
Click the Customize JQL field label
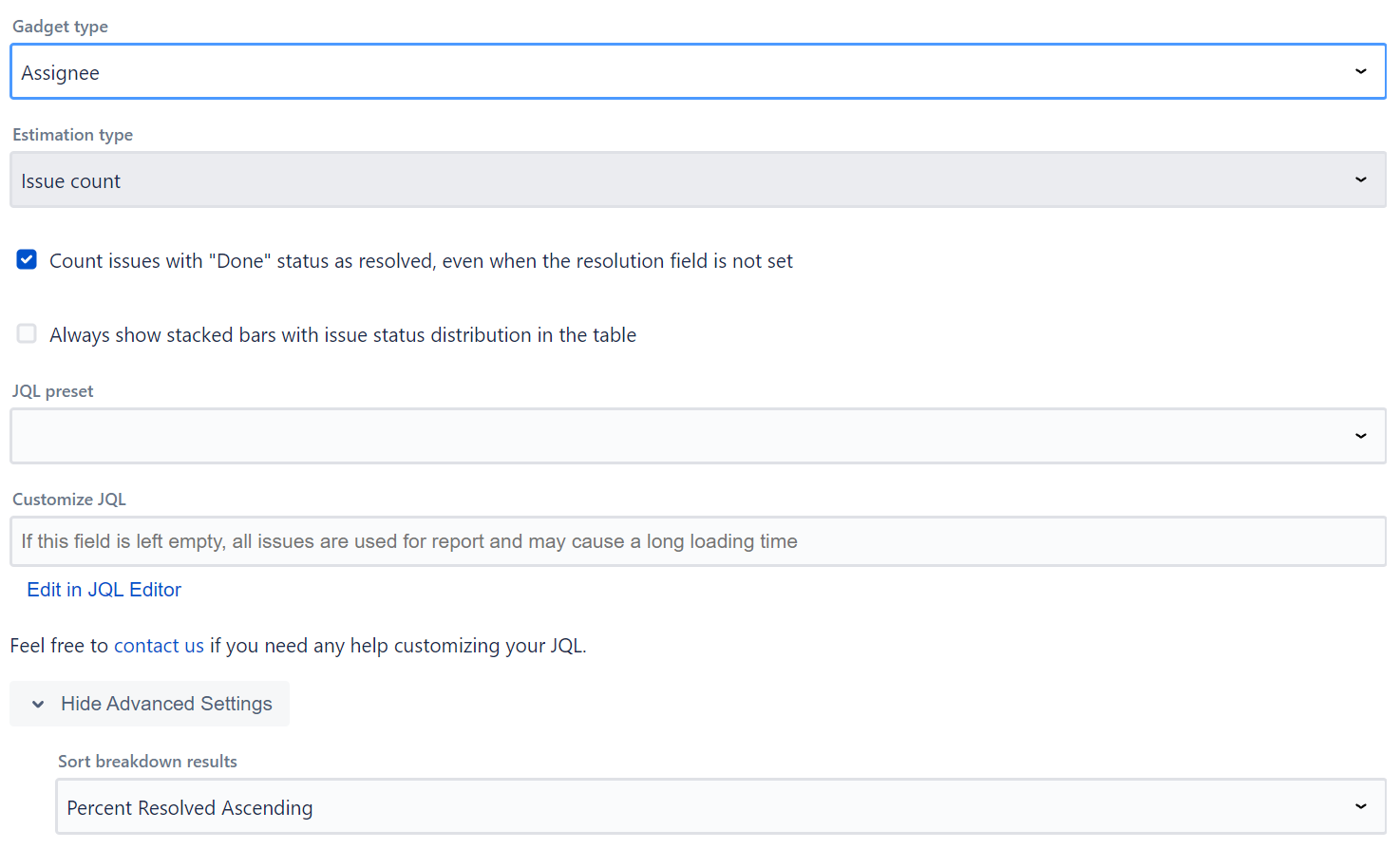[69, 500]
